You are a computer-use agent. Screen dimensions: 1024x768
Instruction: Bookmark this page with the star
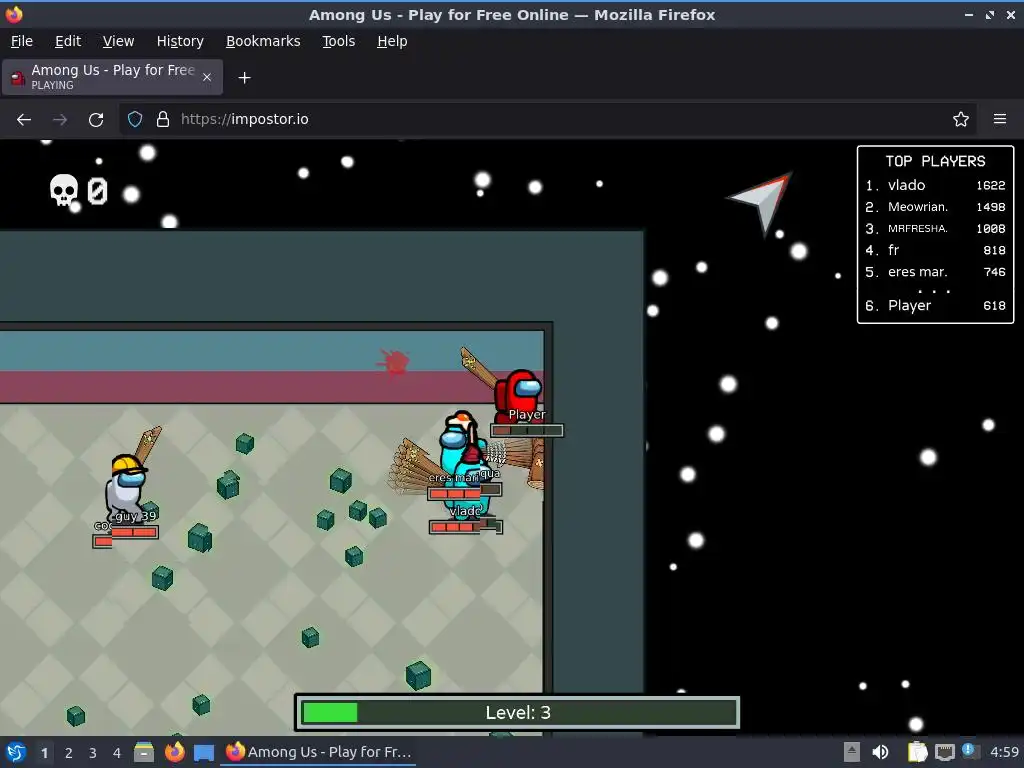point(961,120)
